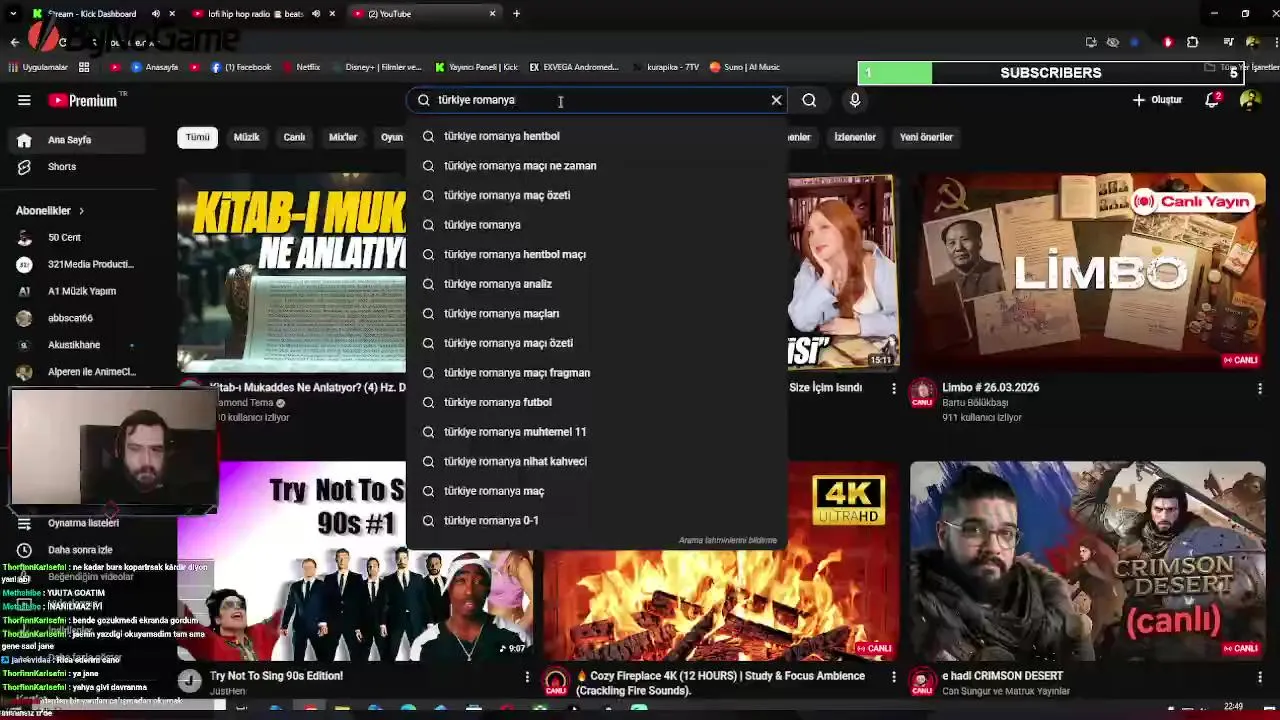The width and height of the screenshot is (1280, 720).
Task: Select suggestion türkiye romanya maçı ne zaman
Action: (x=597, y=166)
